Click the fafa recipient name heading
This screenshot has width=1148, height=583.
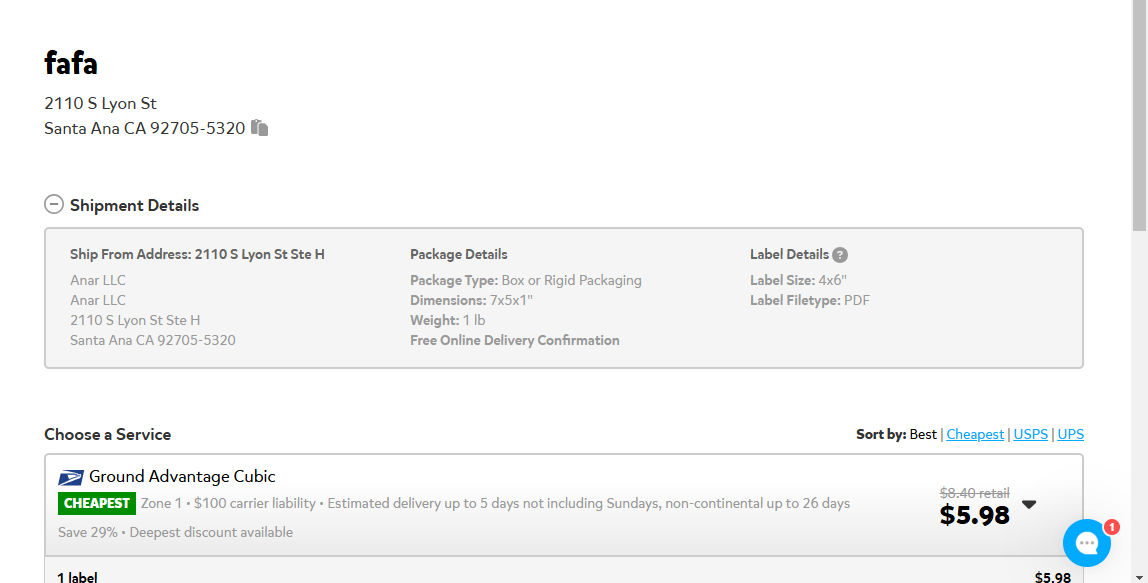pyautogui.click(x=70, y=63)
